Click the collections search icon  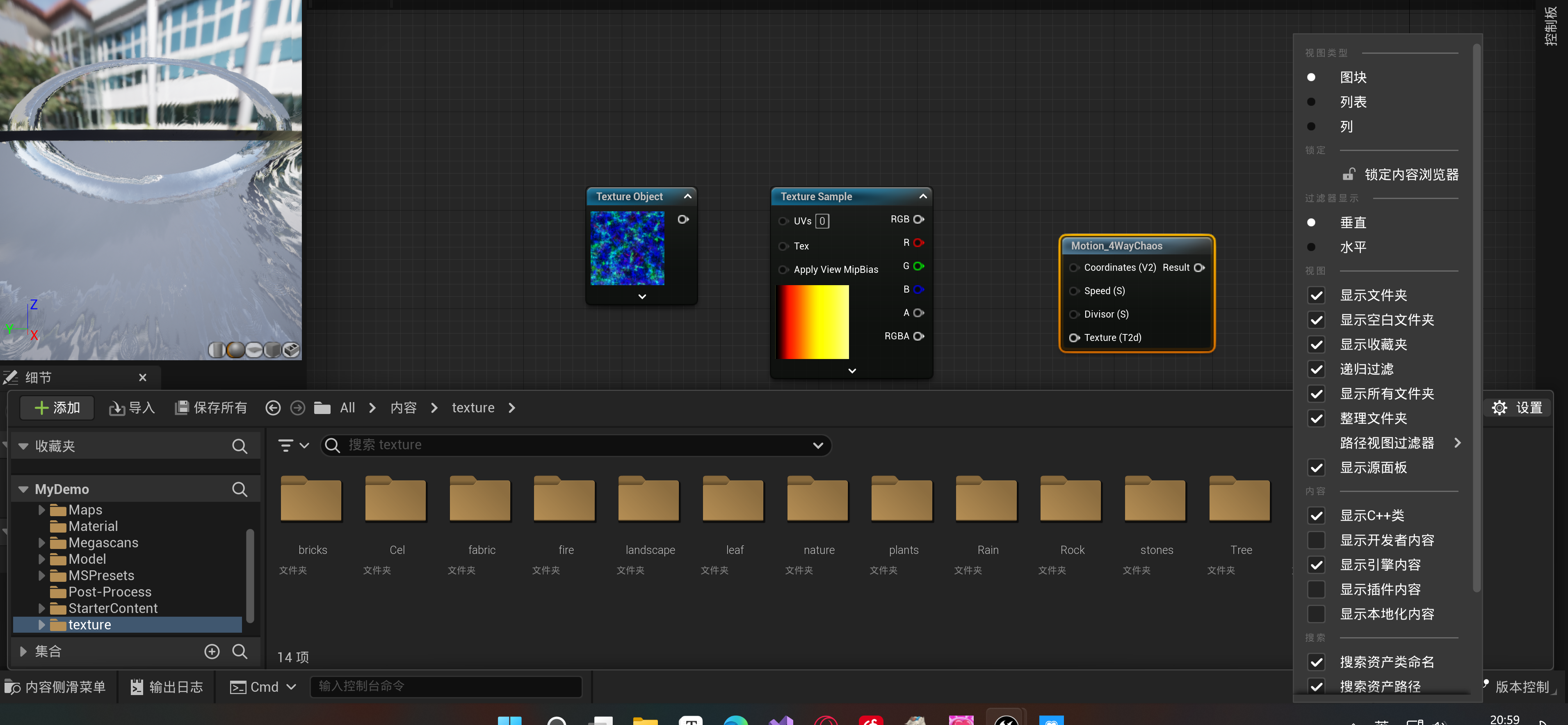[x=240, y=651]
